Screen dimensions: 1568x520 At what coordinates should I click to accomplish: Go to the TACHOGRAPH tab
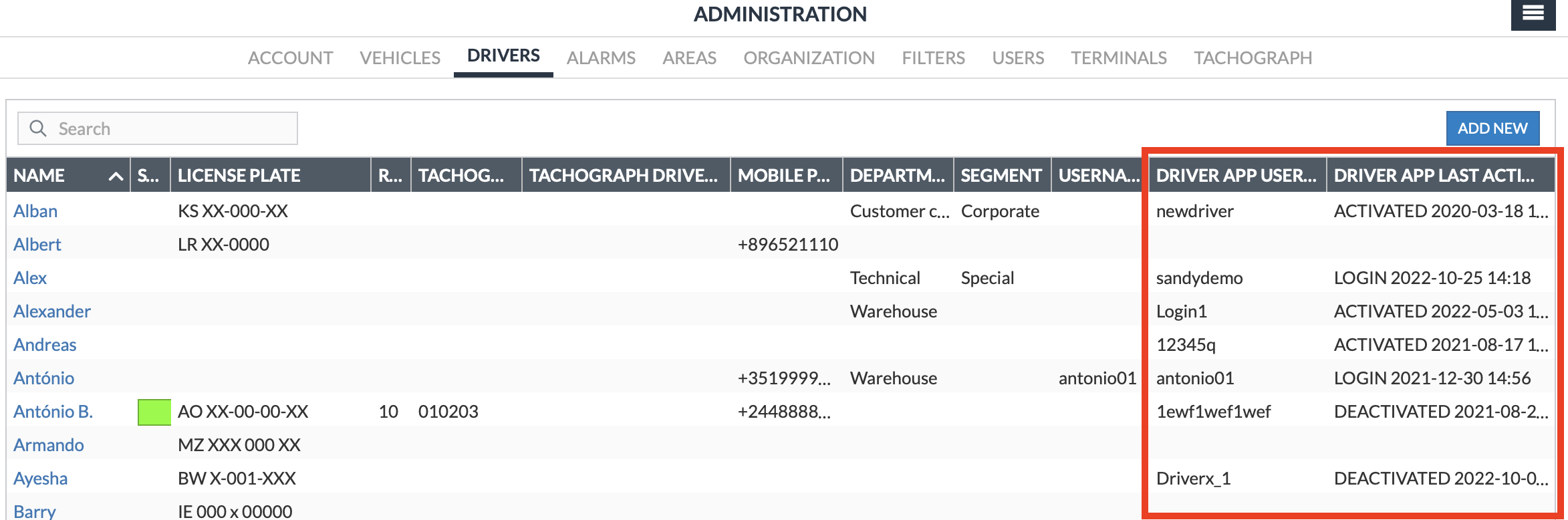1253,58
